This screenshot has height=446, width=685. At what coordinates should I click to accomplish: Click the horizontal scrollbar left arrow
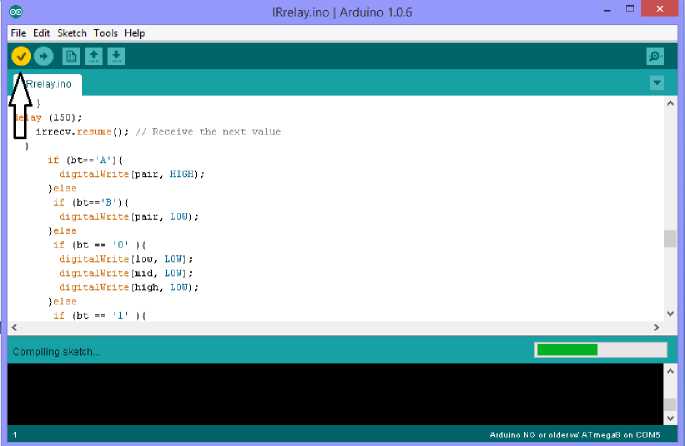(14, 327)
